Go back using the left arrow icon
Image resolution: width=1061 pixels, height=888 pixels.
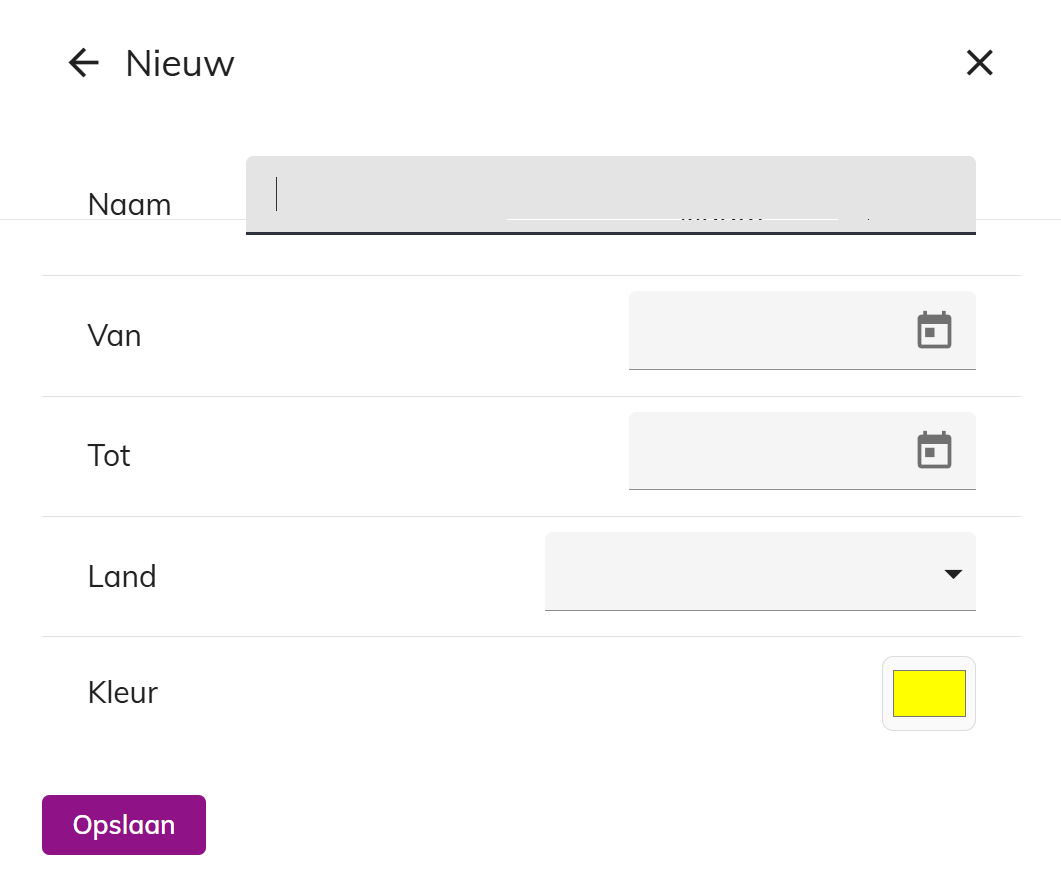(x=84, y=63)
